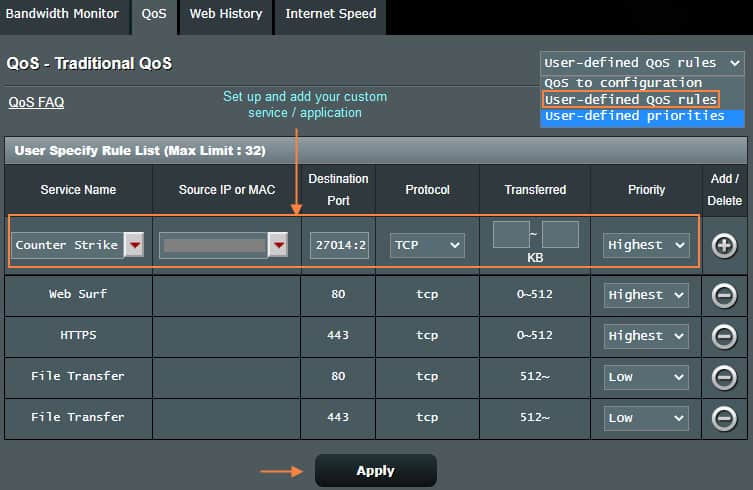The width and height of the screenshot is (753, 490).
Task: Change Web Surf priority dropdown
Action: click(646, 295)
